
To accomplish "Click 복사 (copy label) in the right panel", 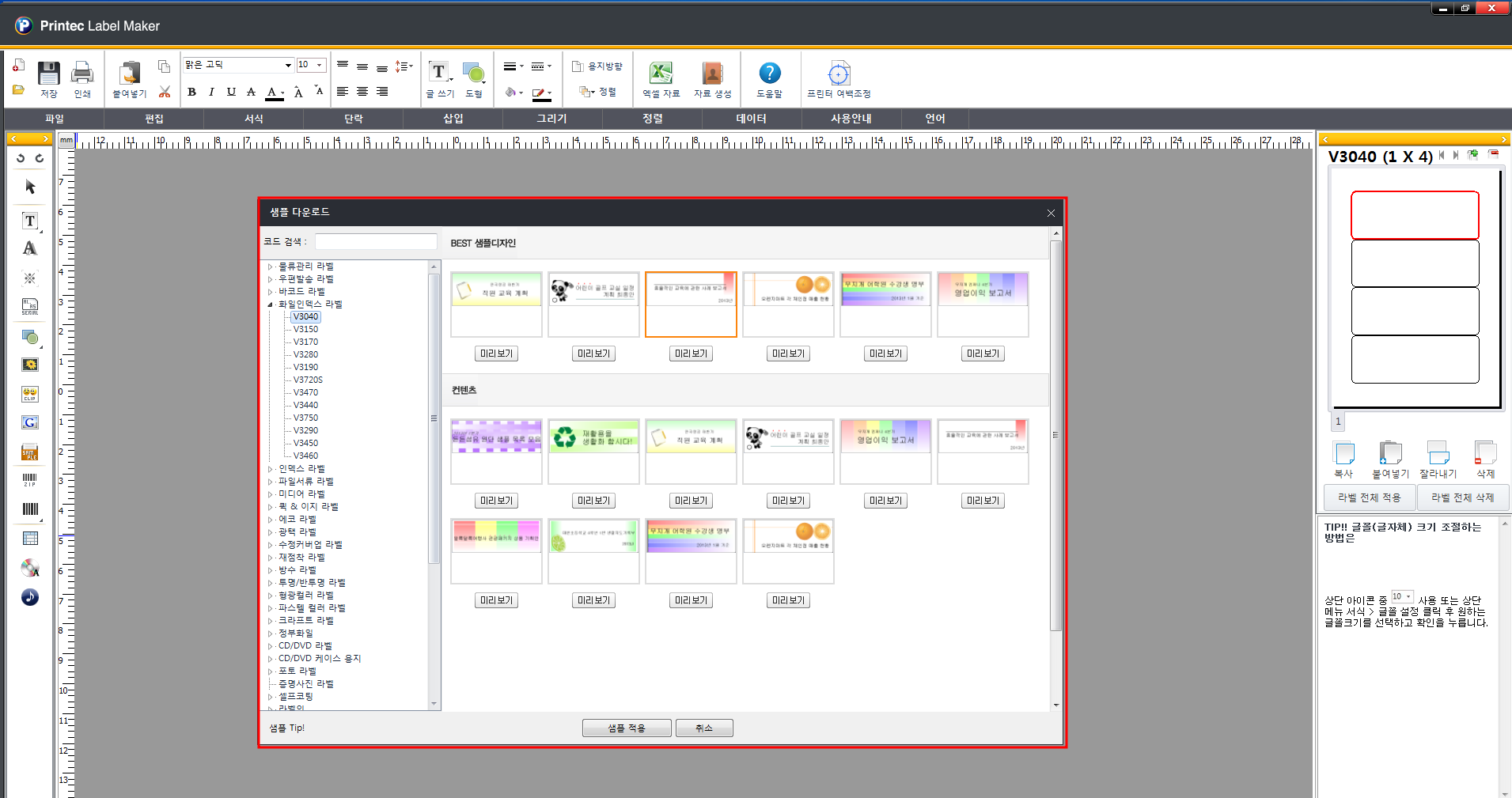I will click(x=1343, y=460).
